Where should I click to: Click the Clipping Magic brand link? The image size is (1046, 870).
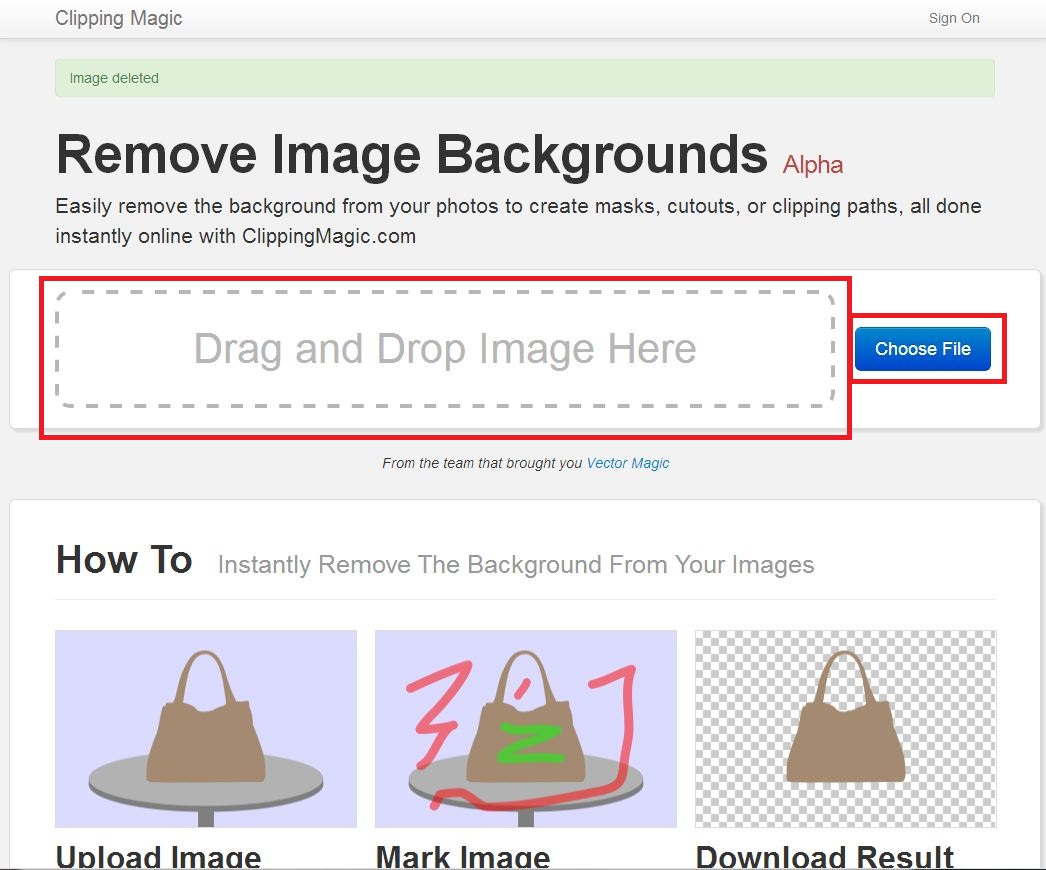[x=118, y=18]
